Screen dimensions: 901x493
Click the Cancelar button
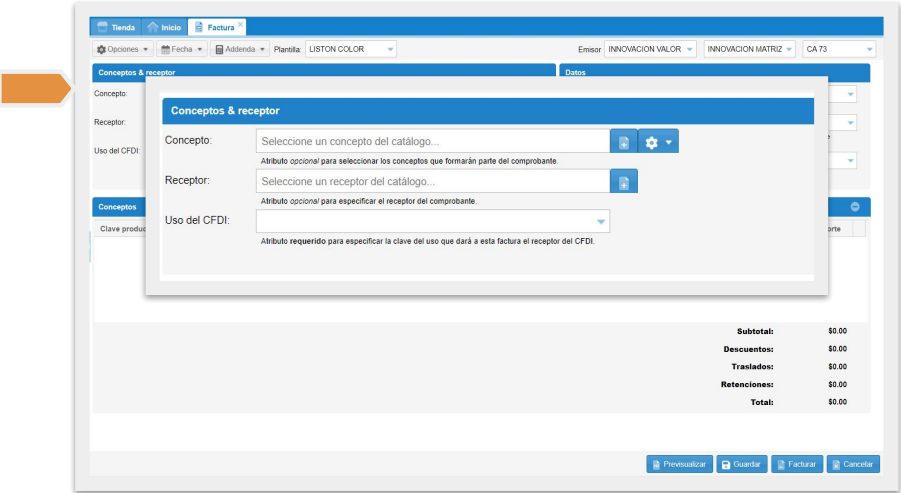click(852, 464)
